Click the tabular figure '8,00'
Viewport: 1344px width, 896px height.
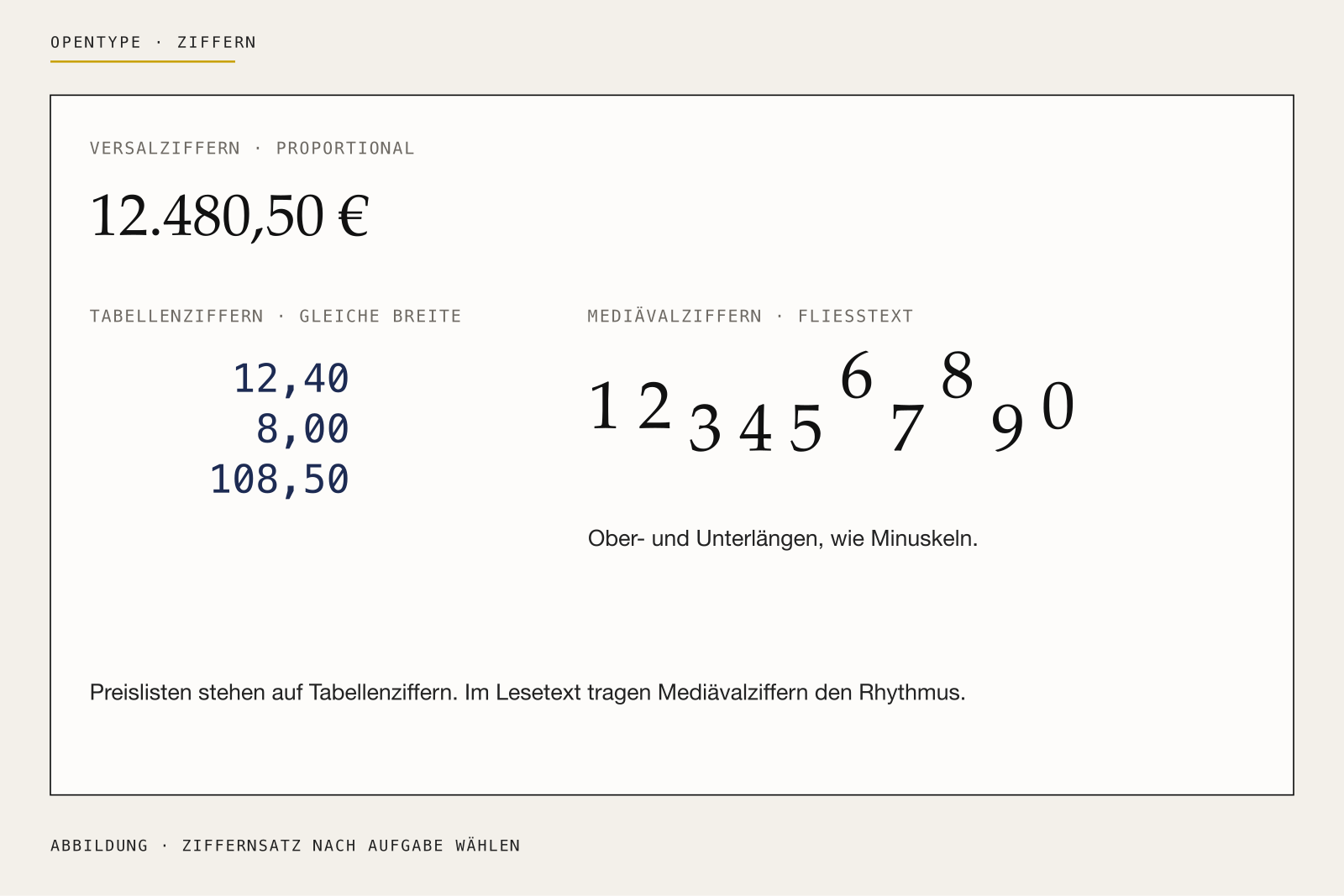point(302,429)
